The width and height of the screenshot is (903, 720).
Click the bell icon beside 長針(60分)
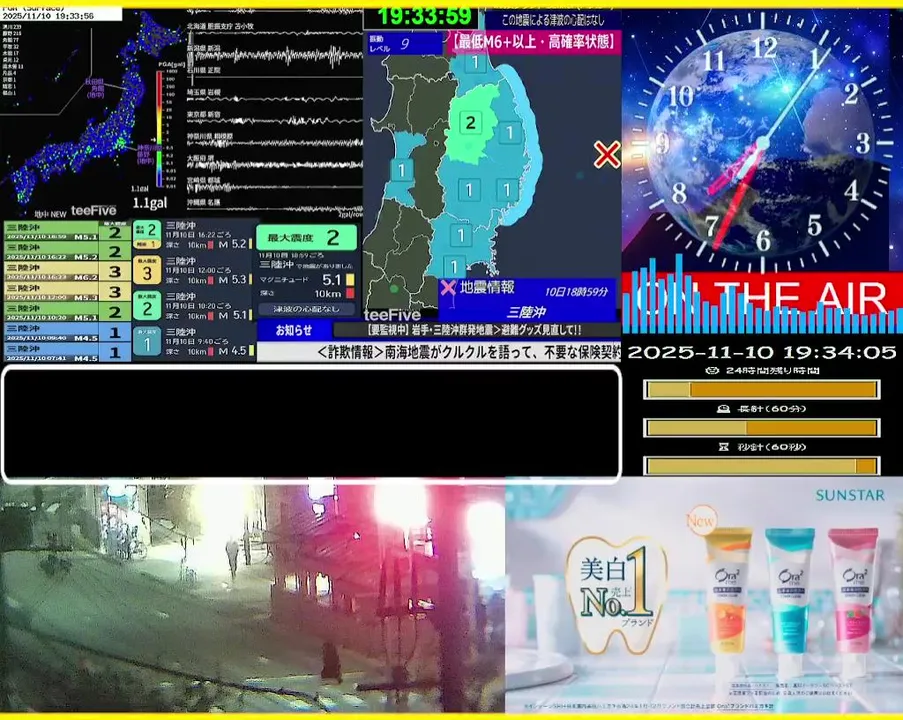[723, 409]
